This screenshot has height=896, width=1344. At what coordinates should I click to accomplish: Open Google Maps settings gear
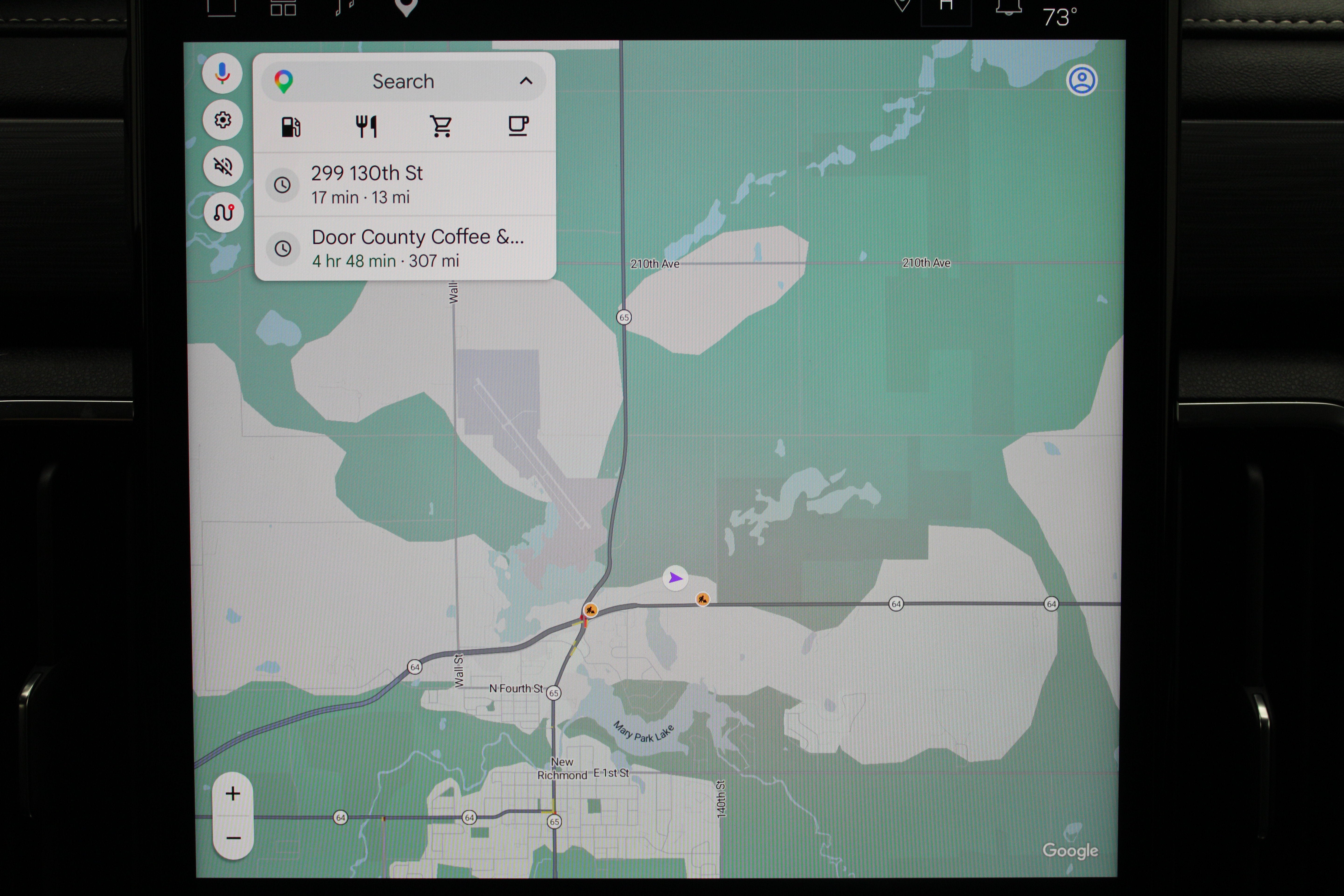click(x=223, y=120)
